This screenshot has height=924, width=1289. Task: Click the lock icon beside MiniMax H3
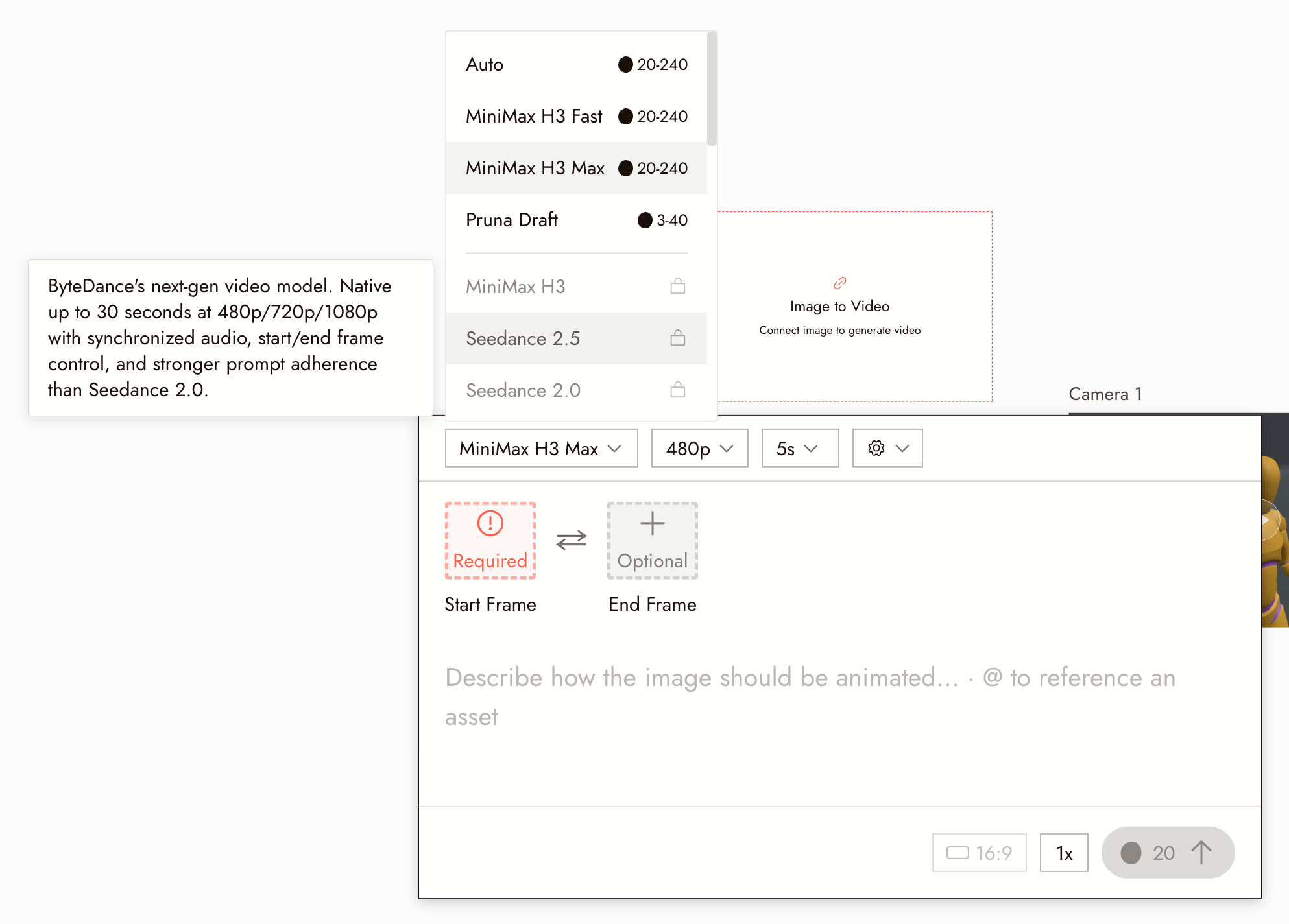pyautogui.click(x=678, y=285)
